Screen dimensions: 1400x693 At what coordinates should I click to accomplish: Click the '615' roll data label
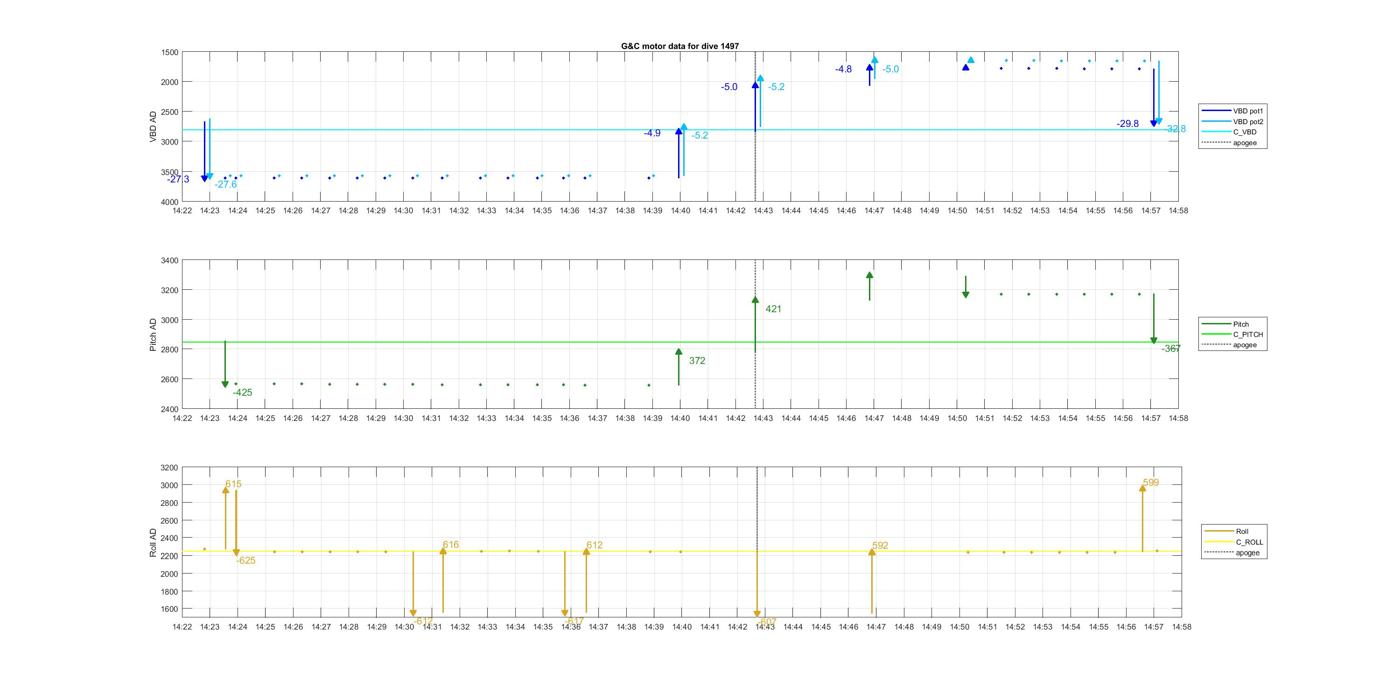[x=233, y=484]
